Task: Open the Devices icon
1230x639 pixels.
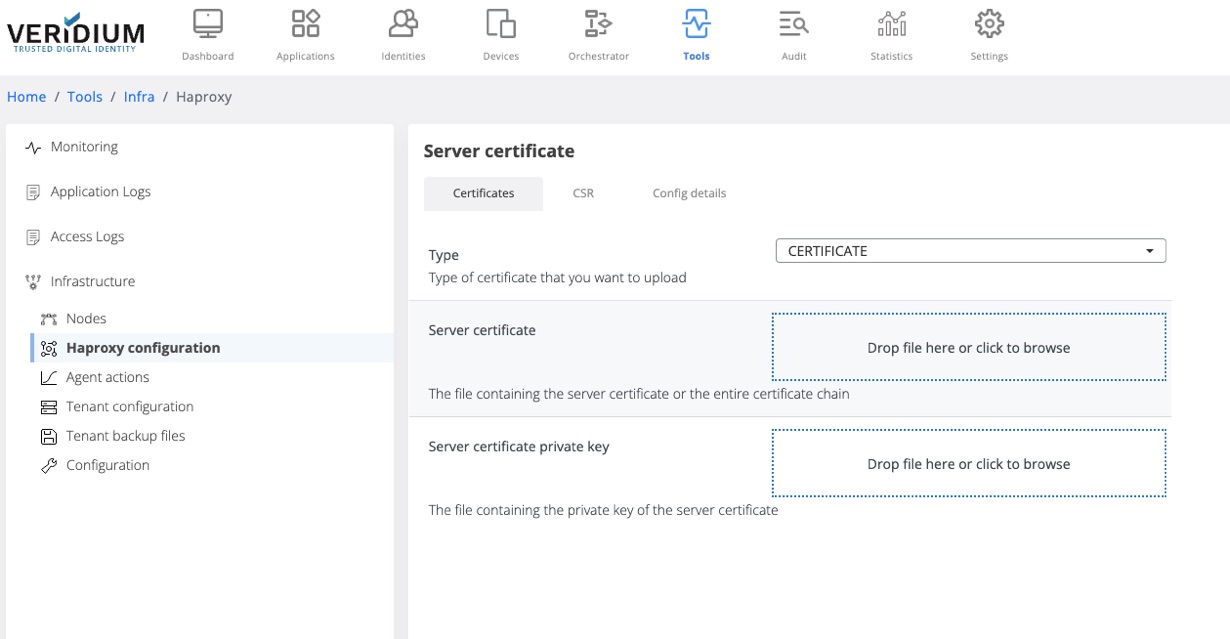Action: [500, 24]
